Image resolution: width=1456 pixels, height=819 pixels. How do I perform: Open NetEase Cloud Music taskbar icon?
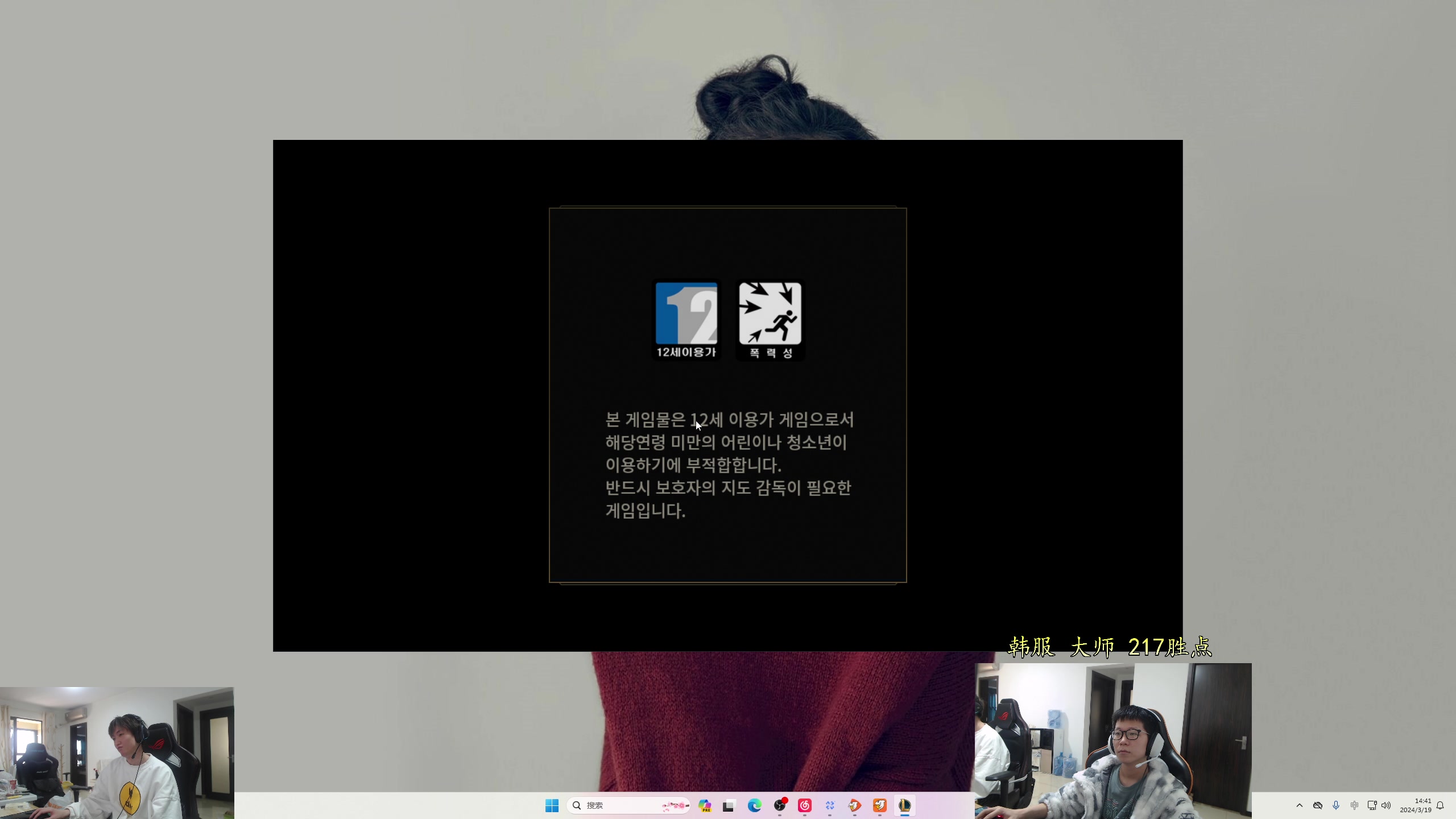[x=805, y=805]
